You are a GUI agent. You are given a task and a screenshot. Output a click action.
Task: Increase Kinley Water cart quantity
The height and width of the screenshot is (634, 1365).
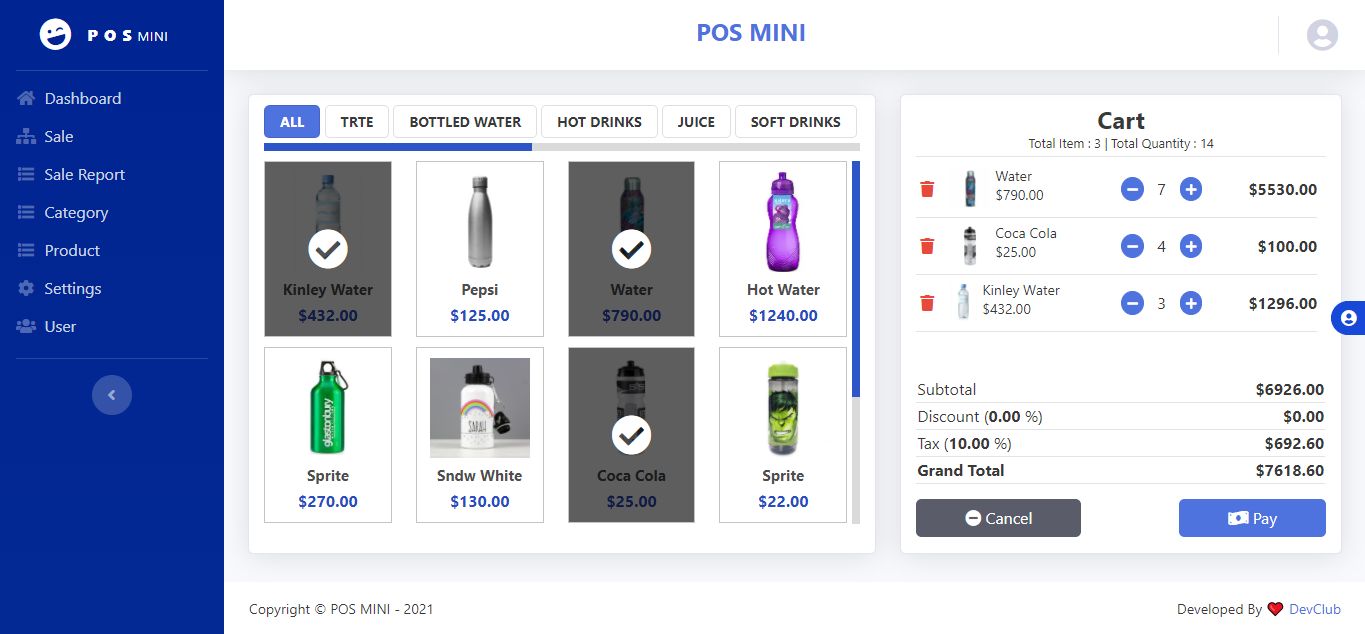(1190, 303)
